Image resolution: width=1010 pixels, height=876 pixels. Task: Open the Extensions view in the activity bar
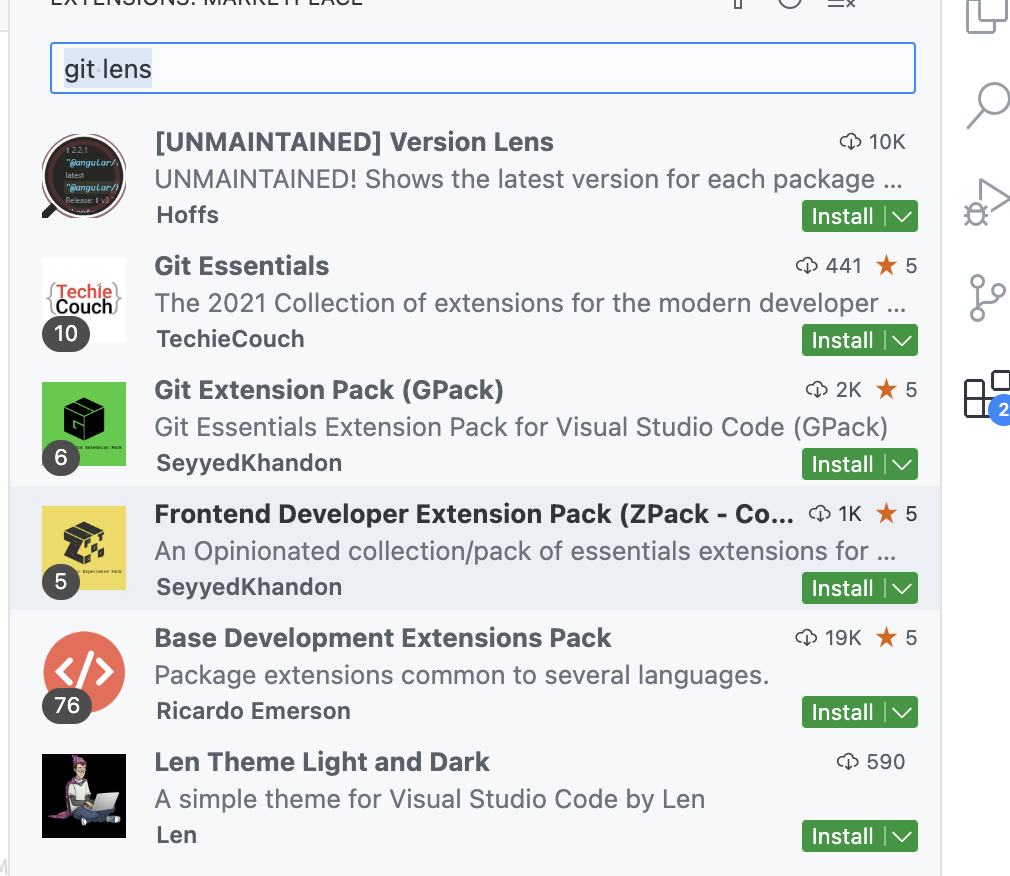click(x=985, y=397)
